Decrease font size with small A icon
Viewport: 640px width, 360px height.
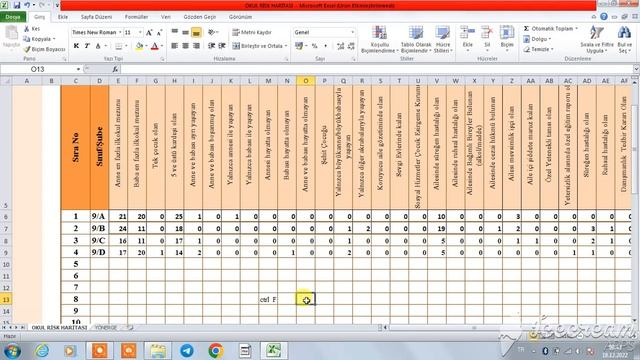click(x=159, y=32)
